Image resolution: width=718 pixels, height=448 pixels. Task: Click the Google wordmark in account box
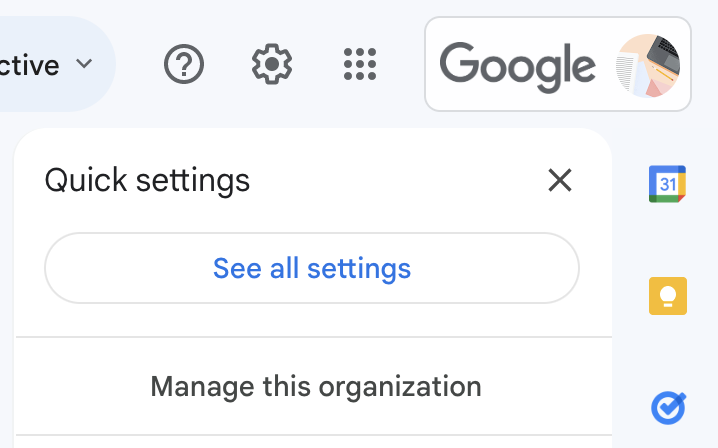point(517,65)
